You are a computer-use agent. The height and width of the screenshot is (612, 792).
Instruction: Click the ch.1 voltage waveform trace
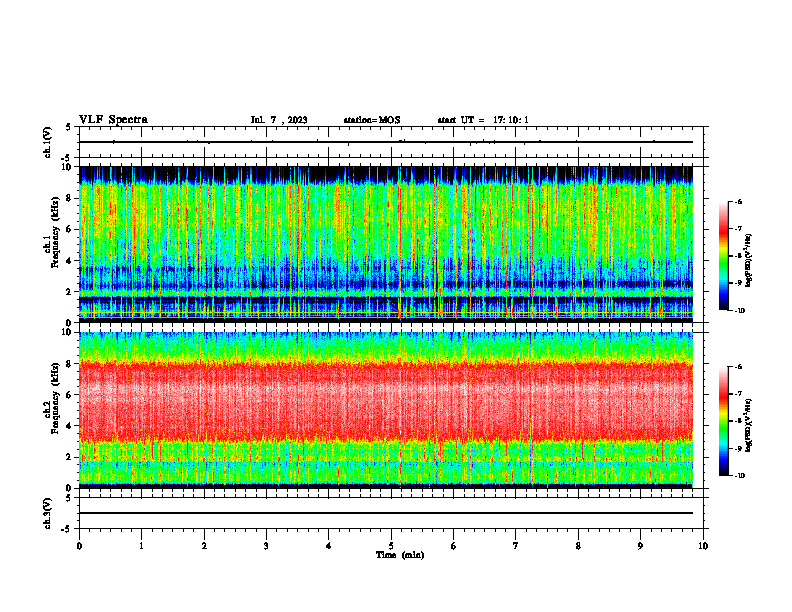[386, 142]
